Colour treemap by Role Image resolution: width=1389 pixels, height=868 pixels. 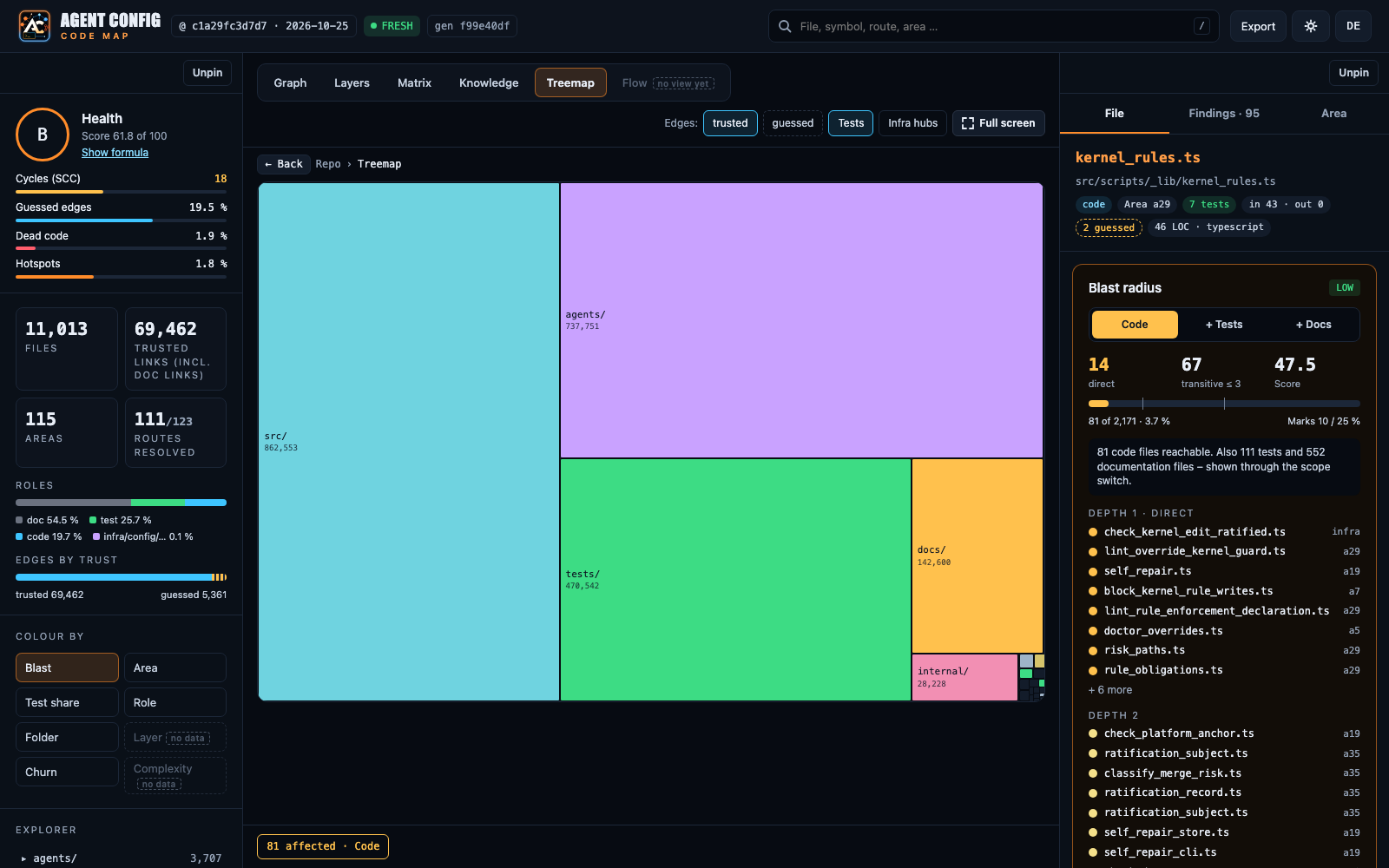pos(175,702)
